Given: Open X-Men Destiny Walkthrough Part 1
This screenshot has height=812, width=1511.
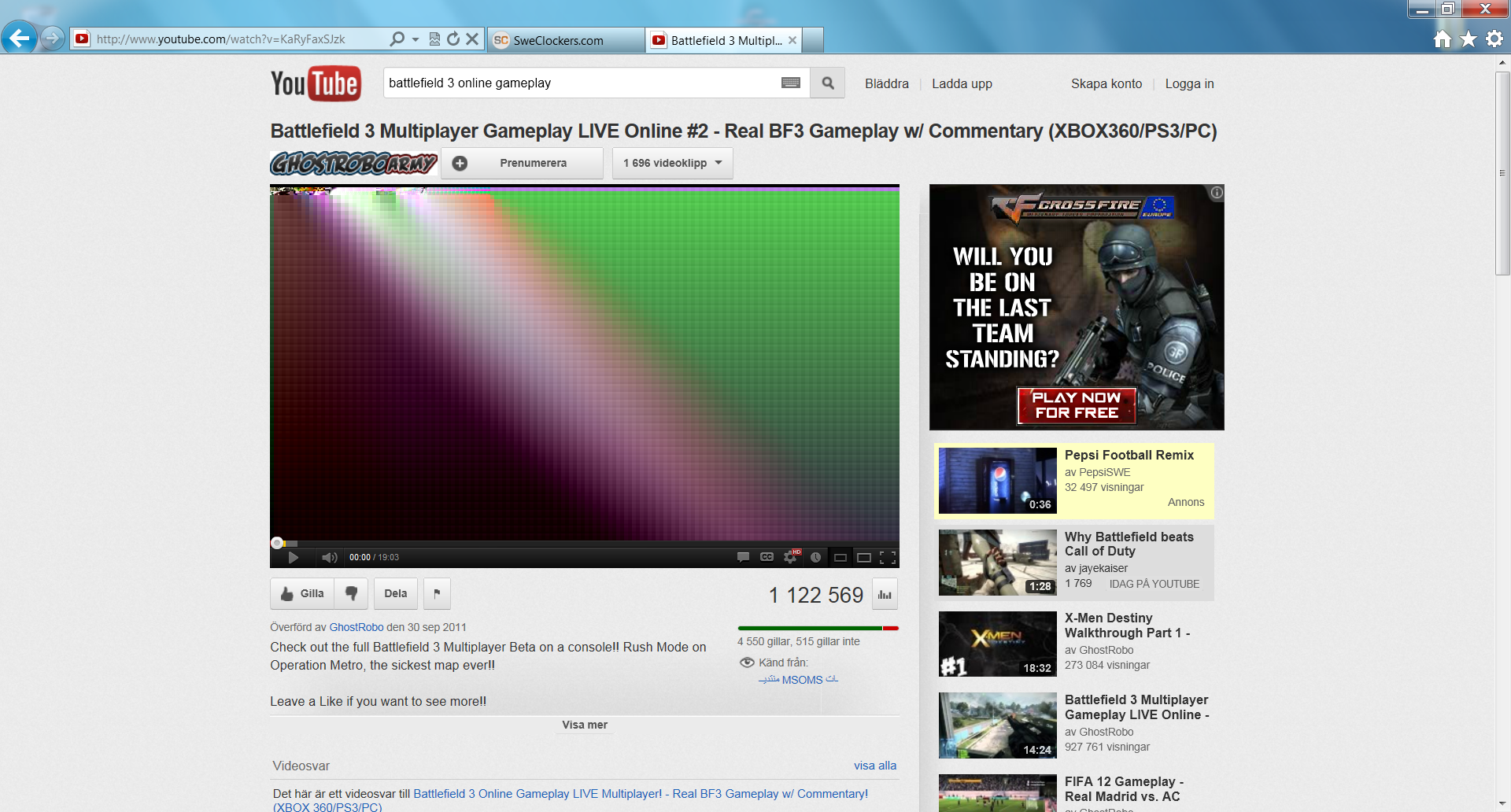Looking at the screenshot, I should click(x=1127, y=626).
